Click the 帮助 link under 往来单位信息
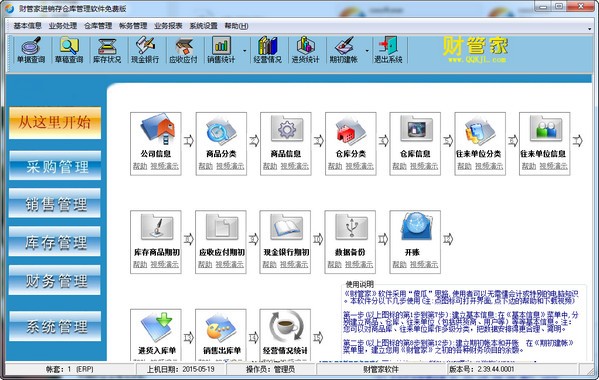 529,166
